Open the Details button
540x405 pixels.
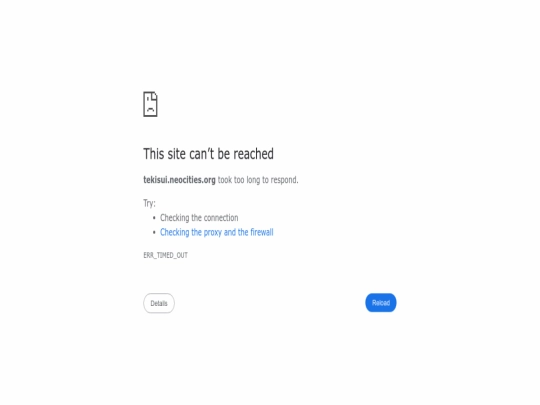point(159,303)
